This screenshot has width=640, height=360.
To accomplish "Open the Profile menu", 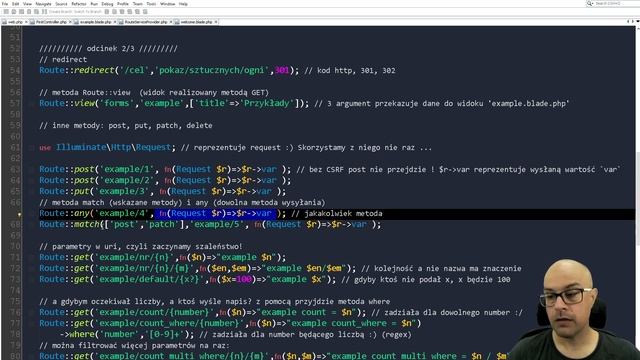I will (122, 4).
